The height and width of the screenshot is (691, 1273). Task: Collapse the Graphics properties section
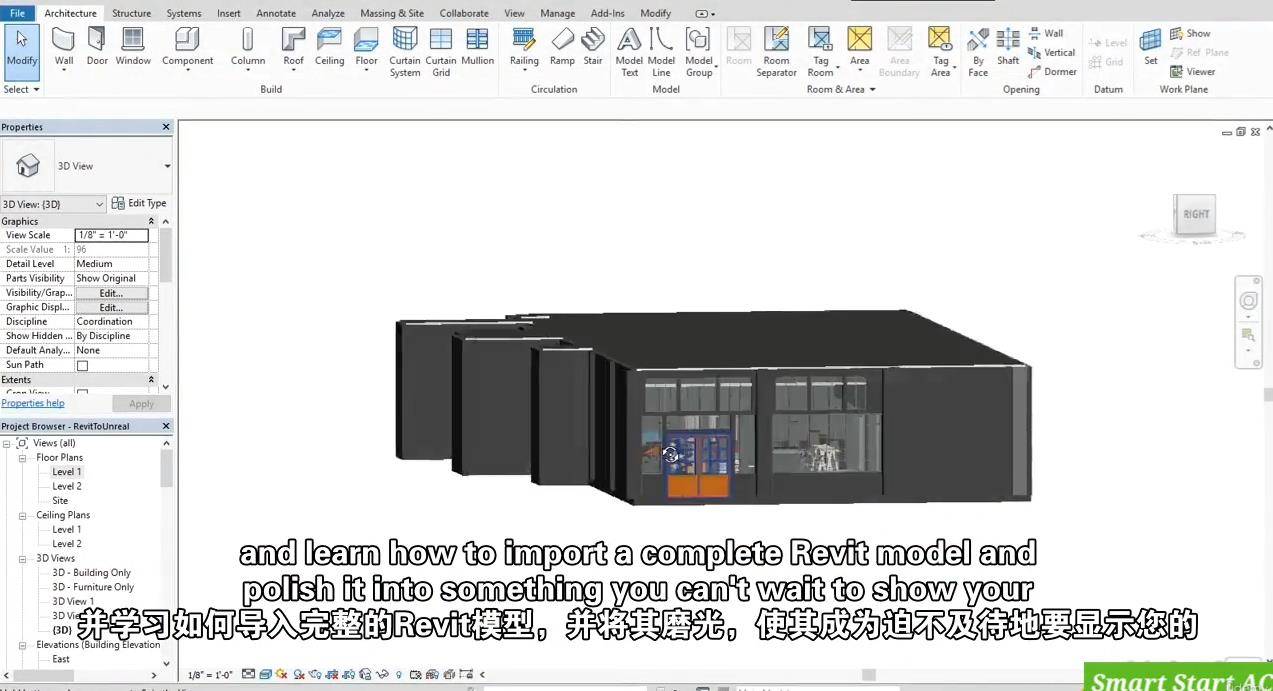(152, 221)
